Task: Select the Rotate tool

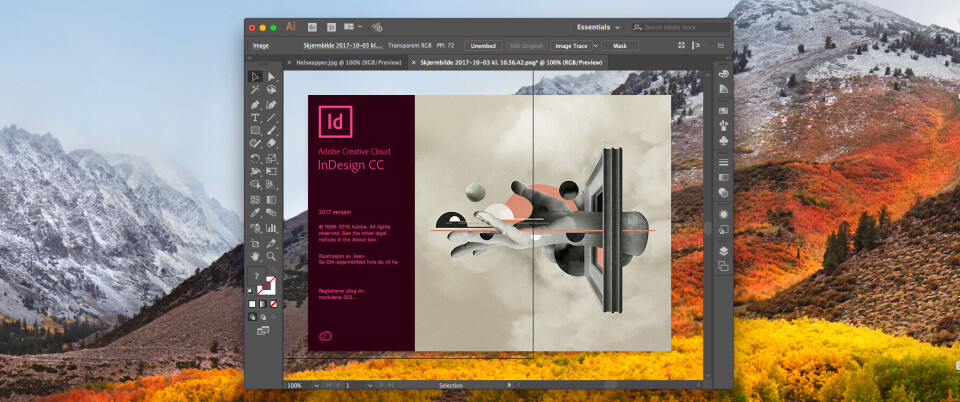Action: (x=255, y=158)
